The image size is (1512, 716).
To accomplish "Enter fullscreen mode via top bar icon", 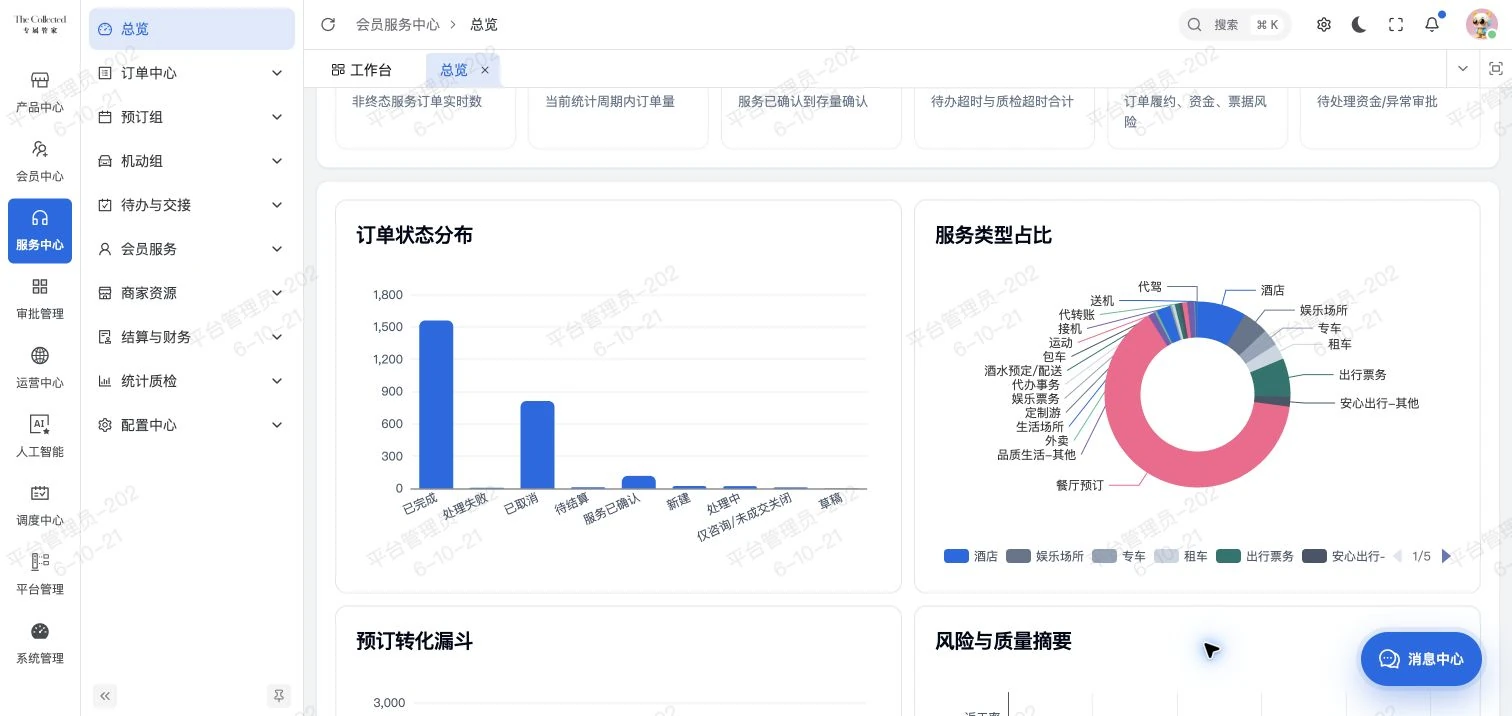I will [x=1396, y=25].
